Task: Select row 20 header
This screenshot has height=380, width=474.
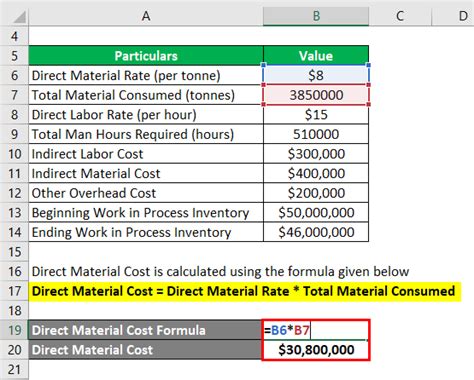Action: pyautogui.click(x=14, y=350)
